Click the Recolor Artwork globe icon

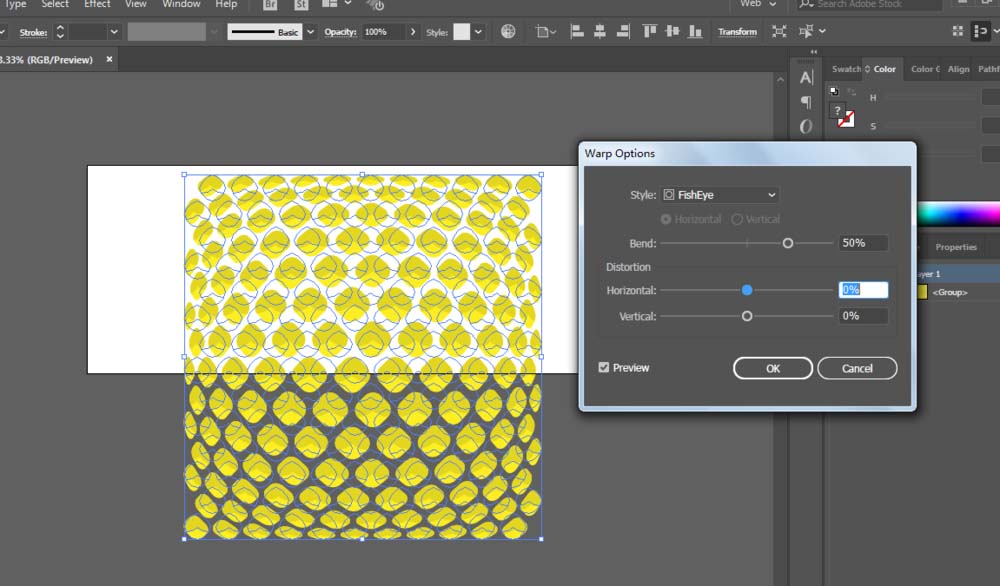pyautogui.click(x=508, y=32)
